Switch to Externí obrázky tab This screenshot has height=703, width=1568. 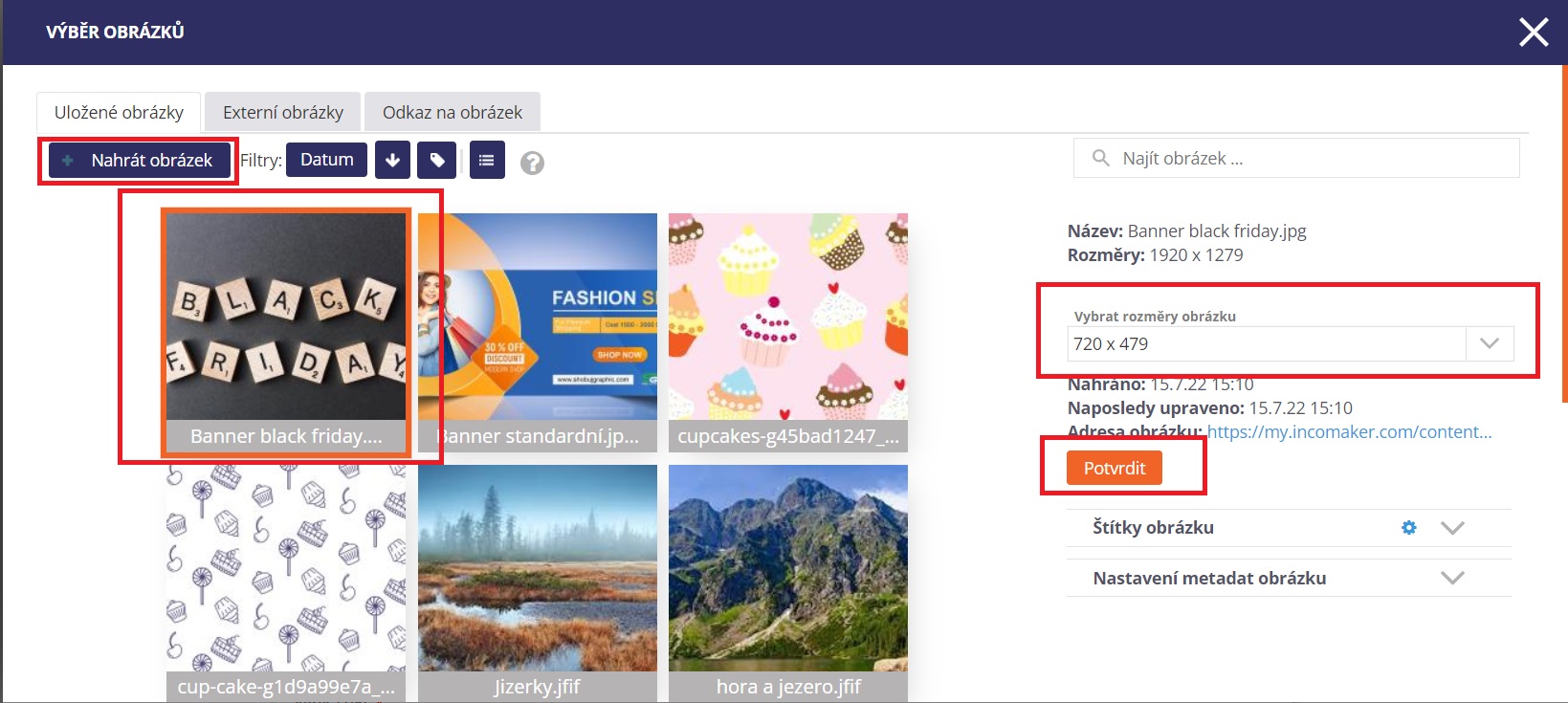pos(283,112)
